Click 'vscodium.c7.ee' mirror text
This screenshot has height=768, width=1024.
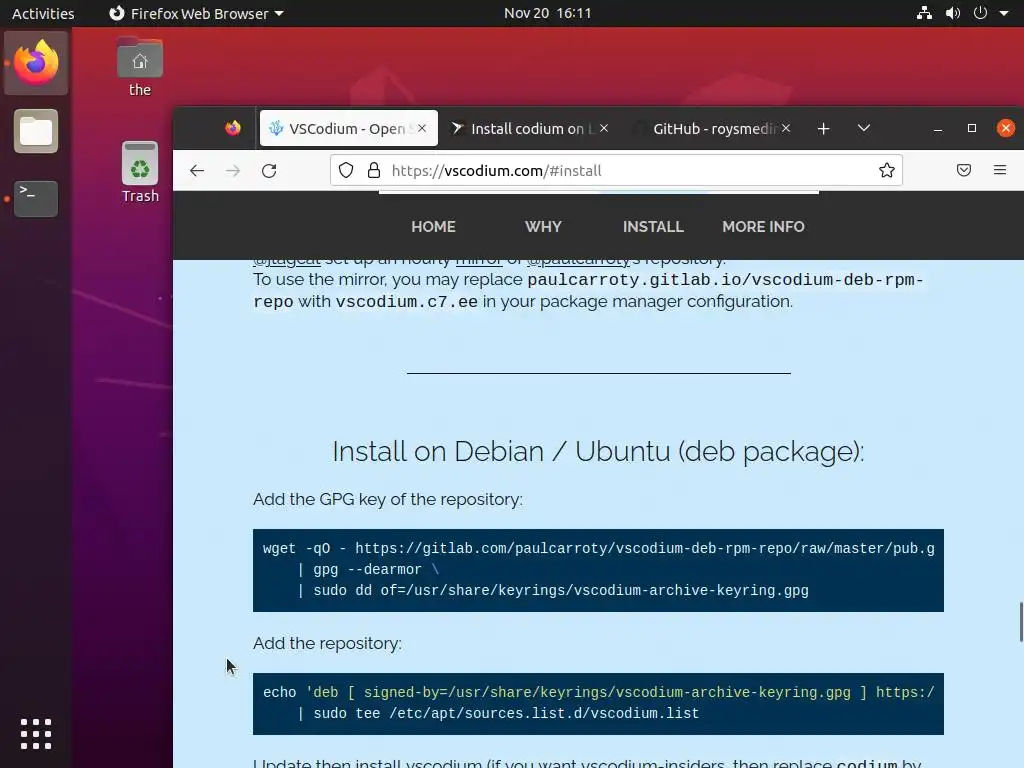click(407, 302)
